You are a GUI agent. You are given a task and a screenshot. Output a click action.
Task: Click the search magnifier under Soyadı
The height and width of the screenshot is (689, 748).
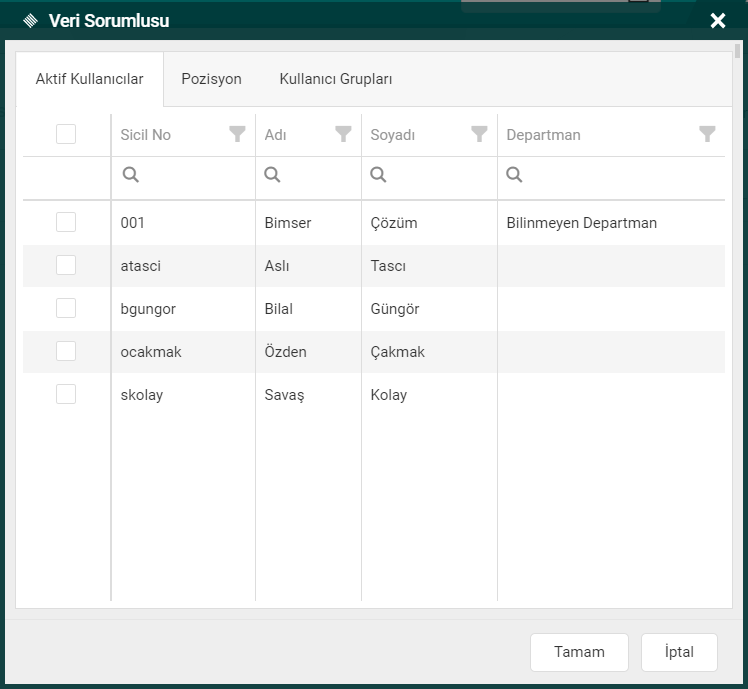point(378,175)
